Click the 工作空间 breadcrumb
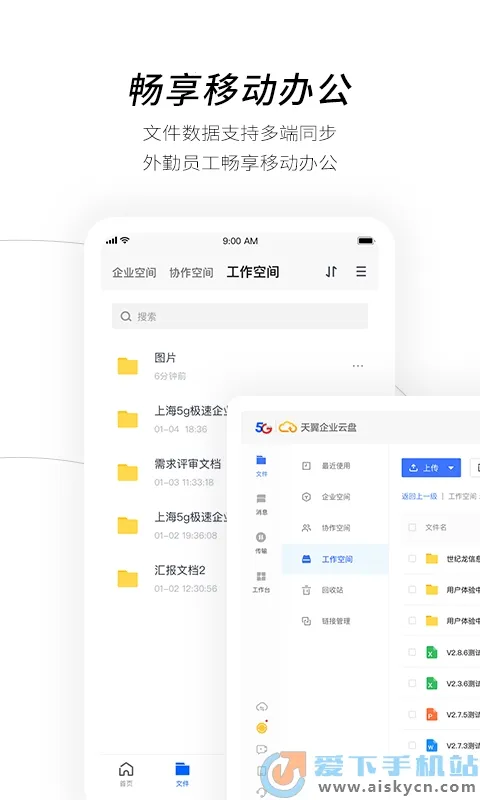Image resolution: width=480 pixels, height=800 pixels. coord(462,496)
